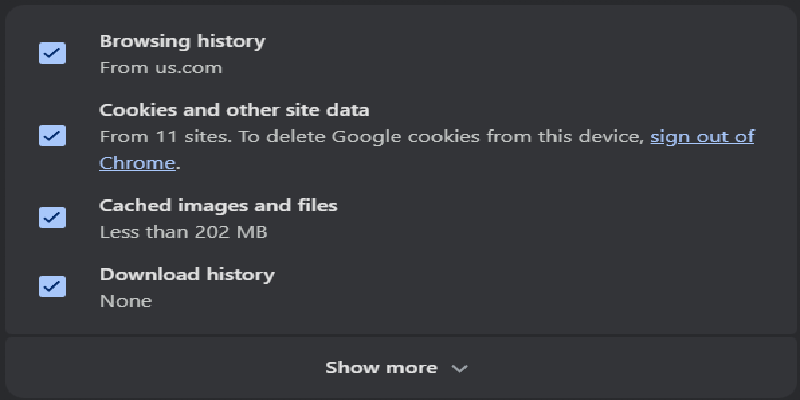
Task: Select the "Cached images and files" label
Action: coord(218,205)
